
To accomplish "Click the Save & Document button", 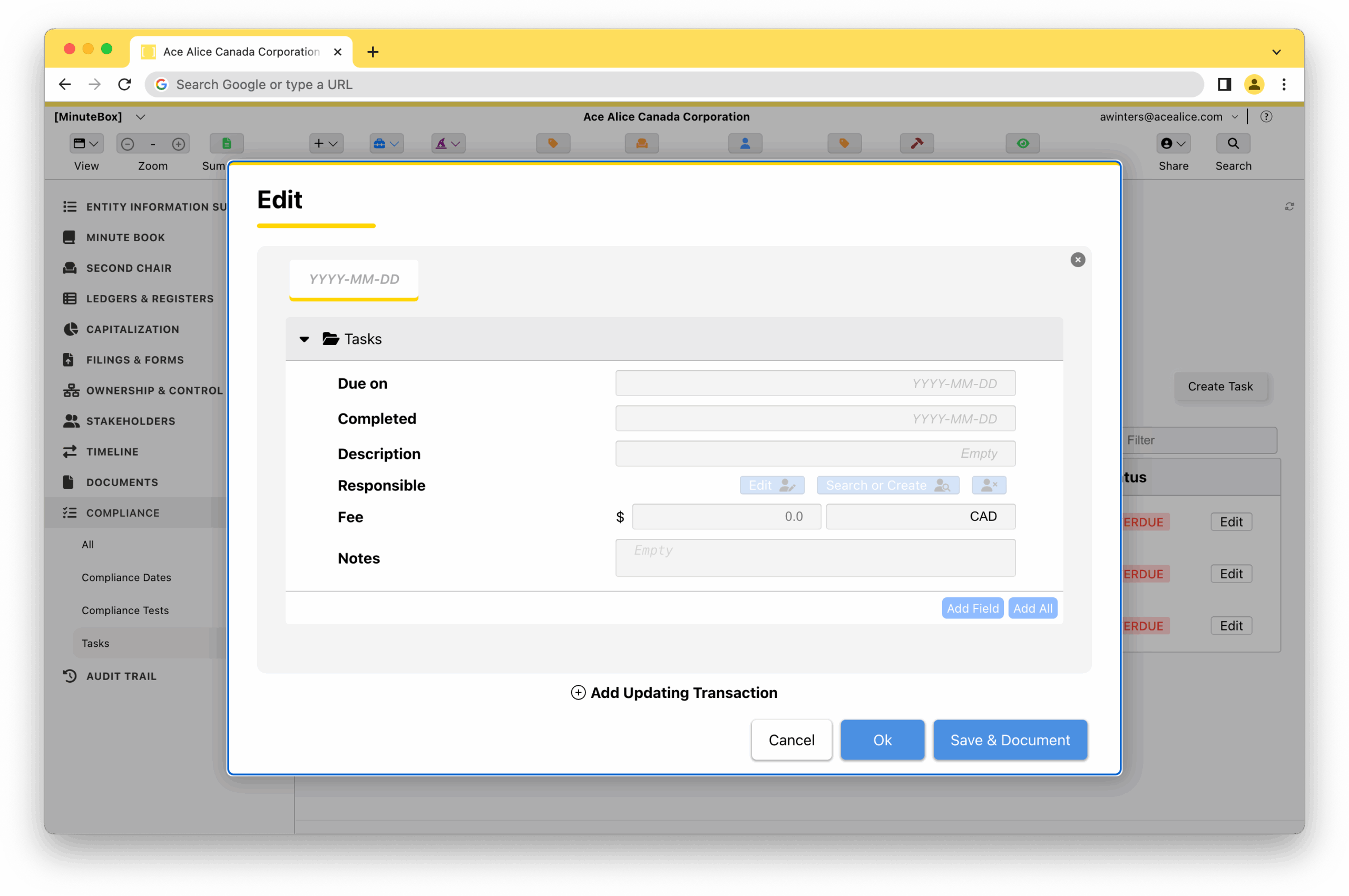I will coord(1010,740).
